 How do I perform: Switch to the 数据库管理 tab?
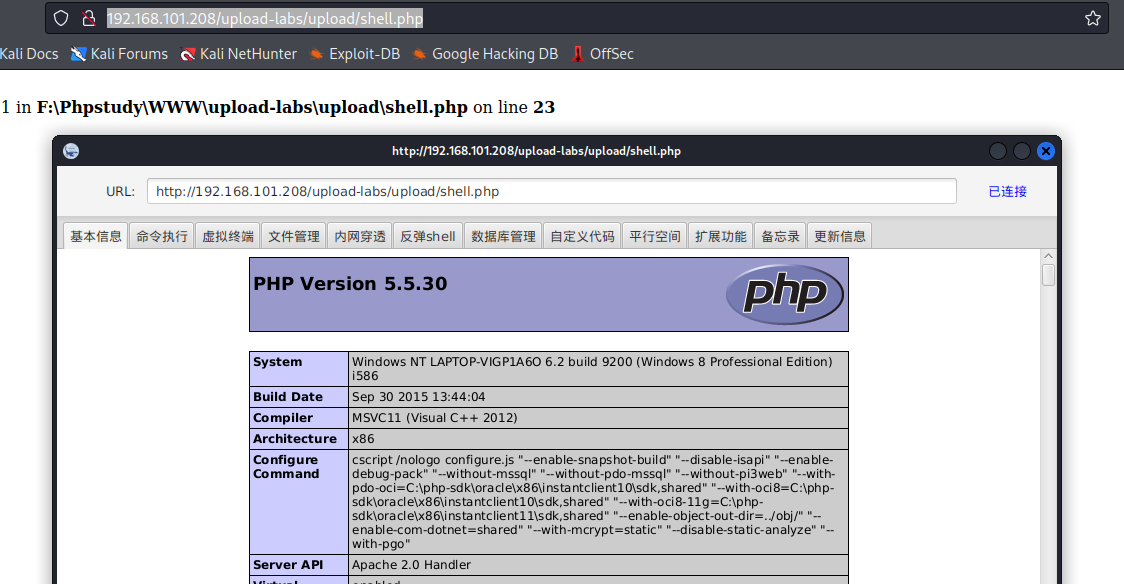[x=503, y=236]
